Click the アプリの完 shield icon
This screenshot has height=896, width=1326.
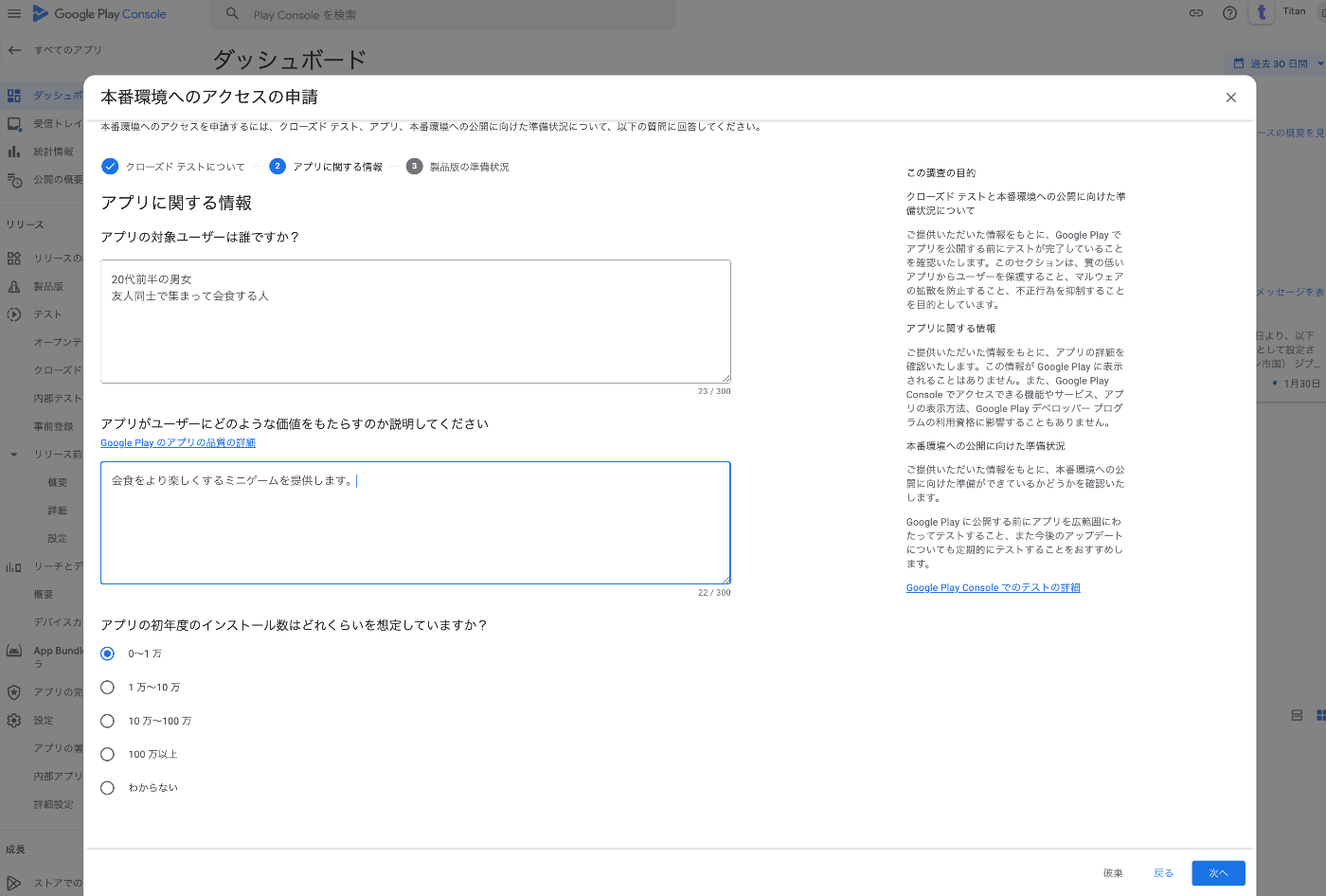pyautogui.click(x=14, y=692)
